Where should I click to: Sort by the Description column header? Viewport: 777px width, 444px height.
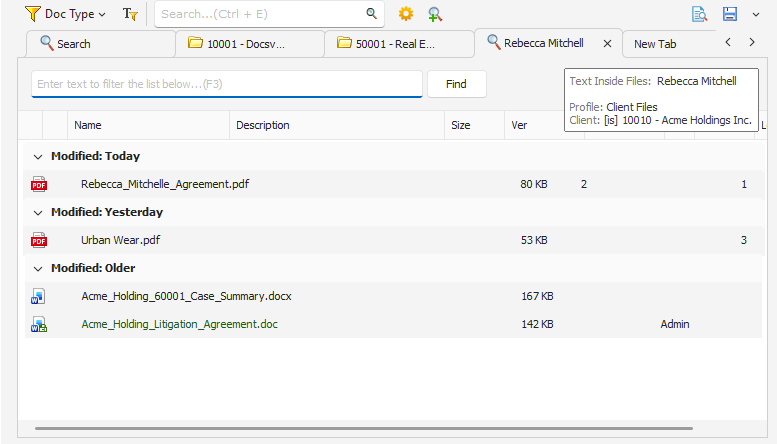tap(337, 125)
